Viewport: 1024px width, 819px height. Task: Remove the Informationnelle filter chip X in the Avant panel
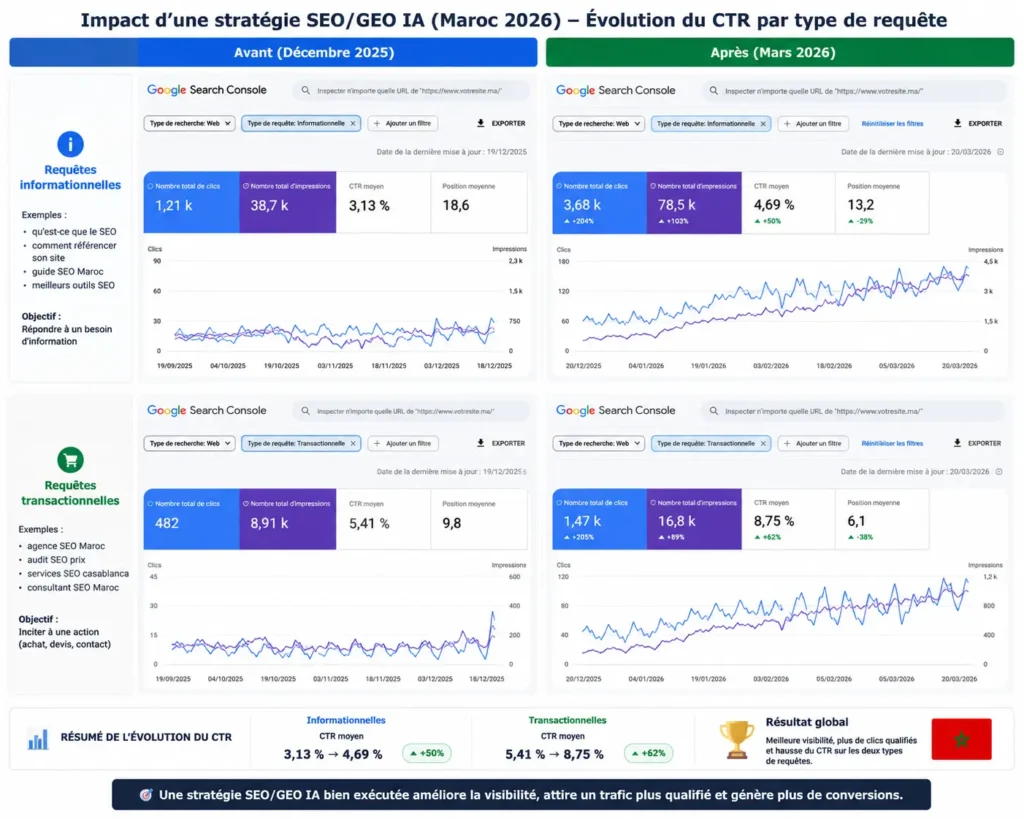[x=353, y=123]
